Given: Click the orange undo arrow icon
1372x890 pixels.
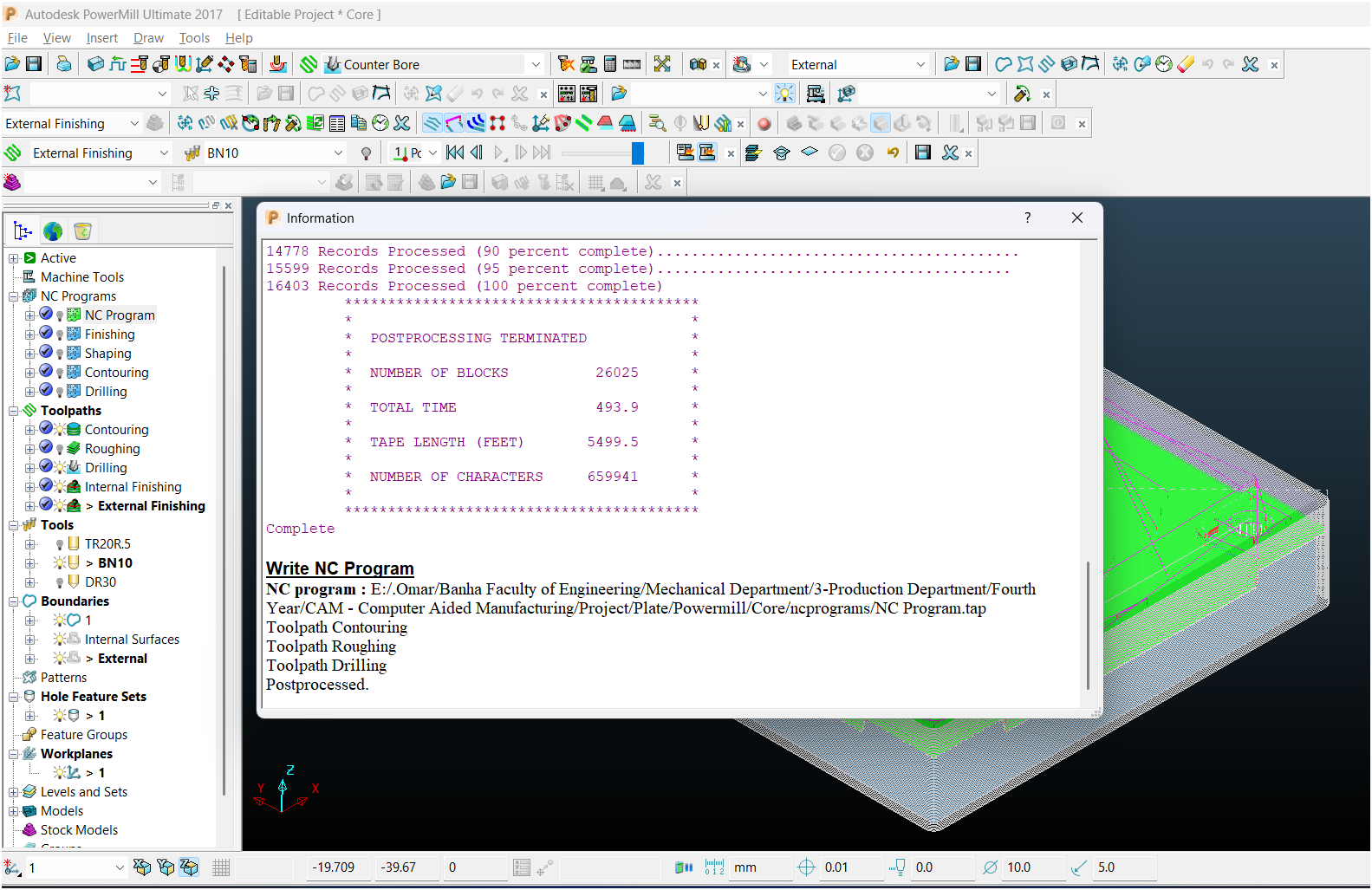Looking at the screenshot, I should tap(894, 153).
